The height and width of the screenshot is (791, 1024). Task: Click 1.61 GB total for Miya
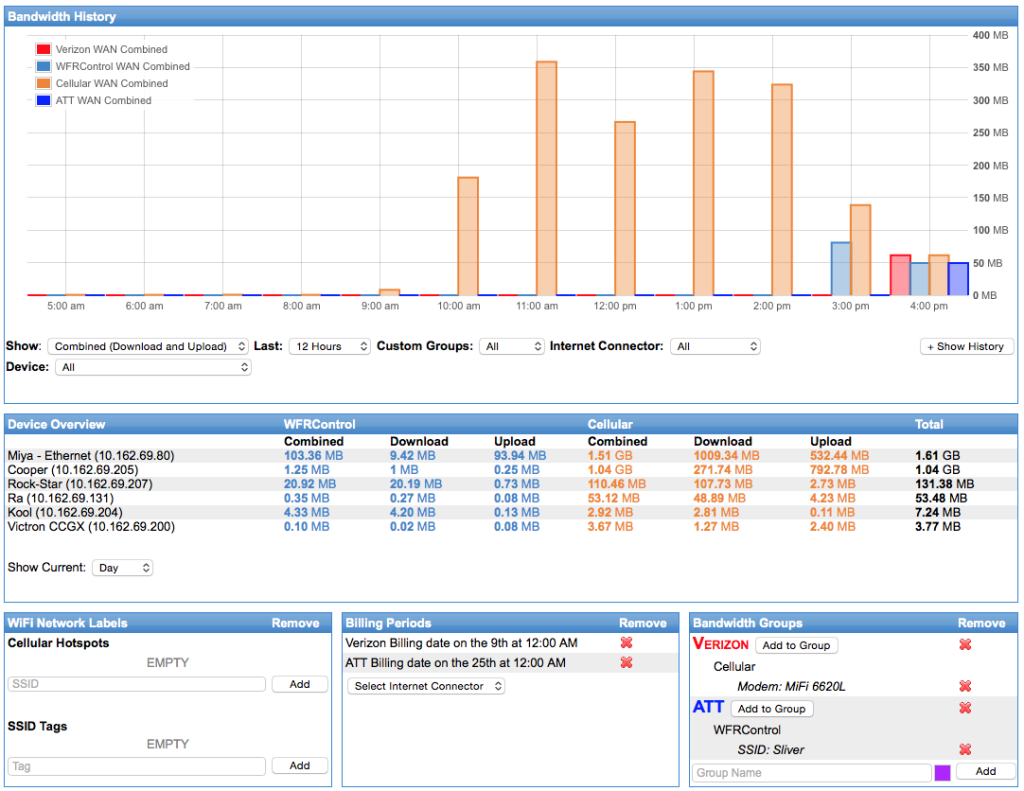pyautogui.click(x=937, y=456)
